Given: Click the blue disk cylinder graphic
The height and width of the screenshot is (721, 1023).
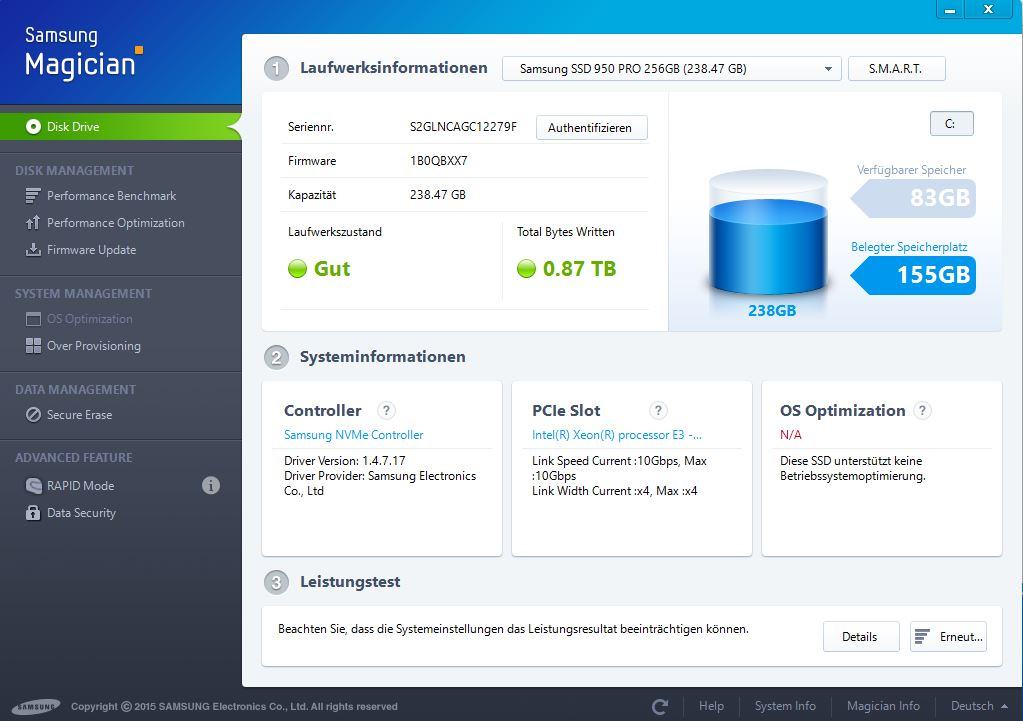Looking at the screenshot, I should (x=768, y=234).
